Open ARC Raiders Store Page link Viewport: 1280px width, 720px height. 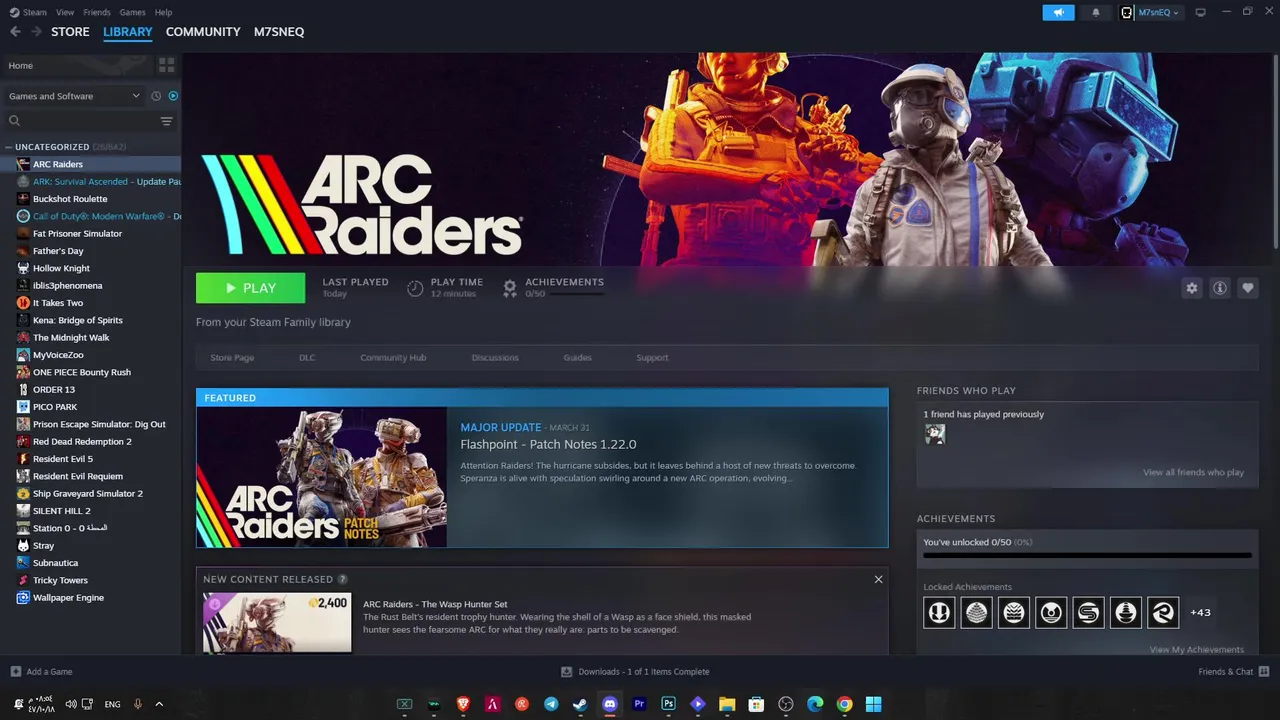tap(232, 358)
